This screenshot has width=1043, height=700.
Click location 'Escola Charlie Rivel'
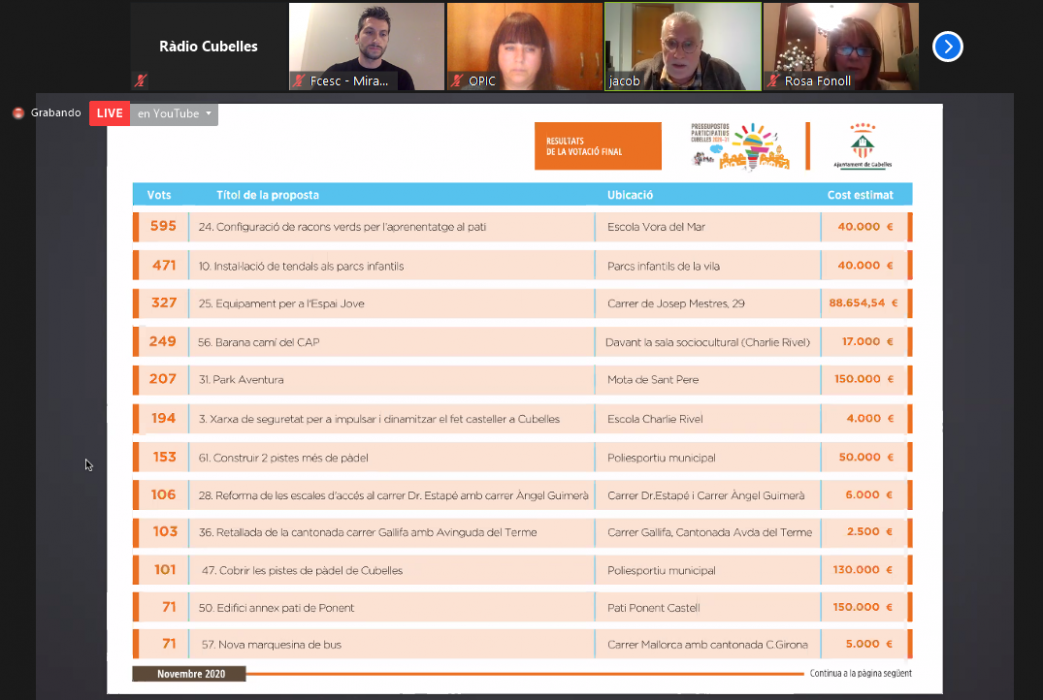pyautogui.click(x=655, y=419)
